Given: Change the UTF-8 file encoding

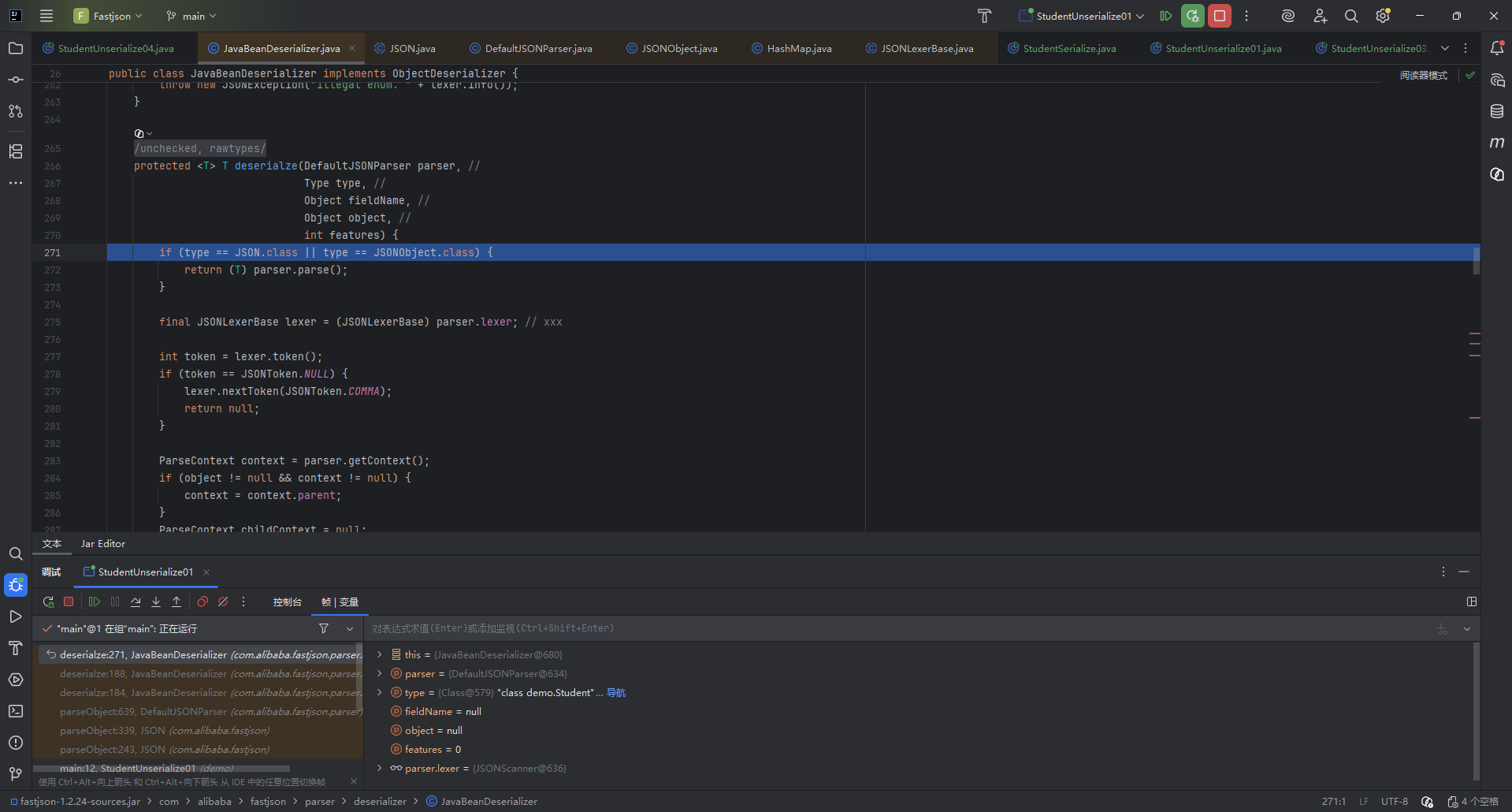Looking at the screenshot, I should [1395, 802].
